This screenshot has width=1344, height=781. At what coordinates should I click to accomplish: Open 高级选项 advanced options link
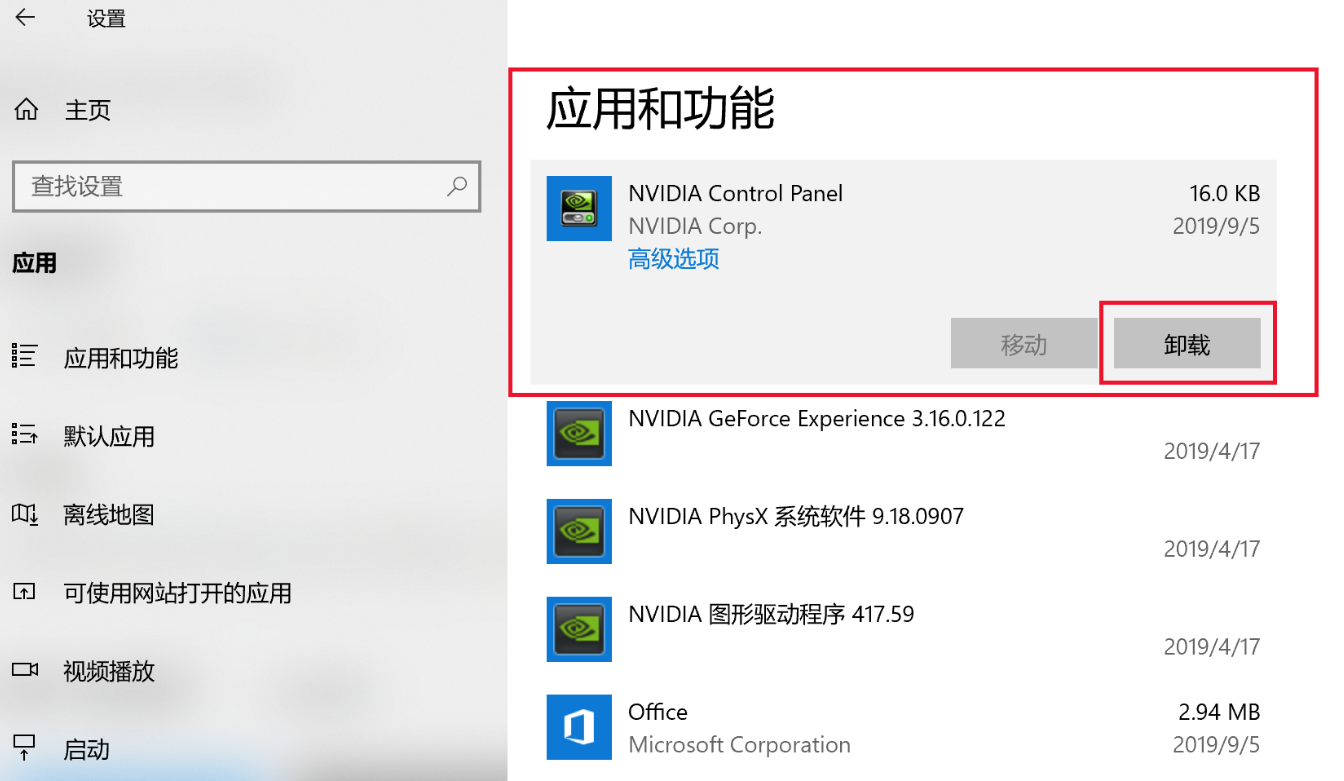pyautogui.click(x=674, y=259)
